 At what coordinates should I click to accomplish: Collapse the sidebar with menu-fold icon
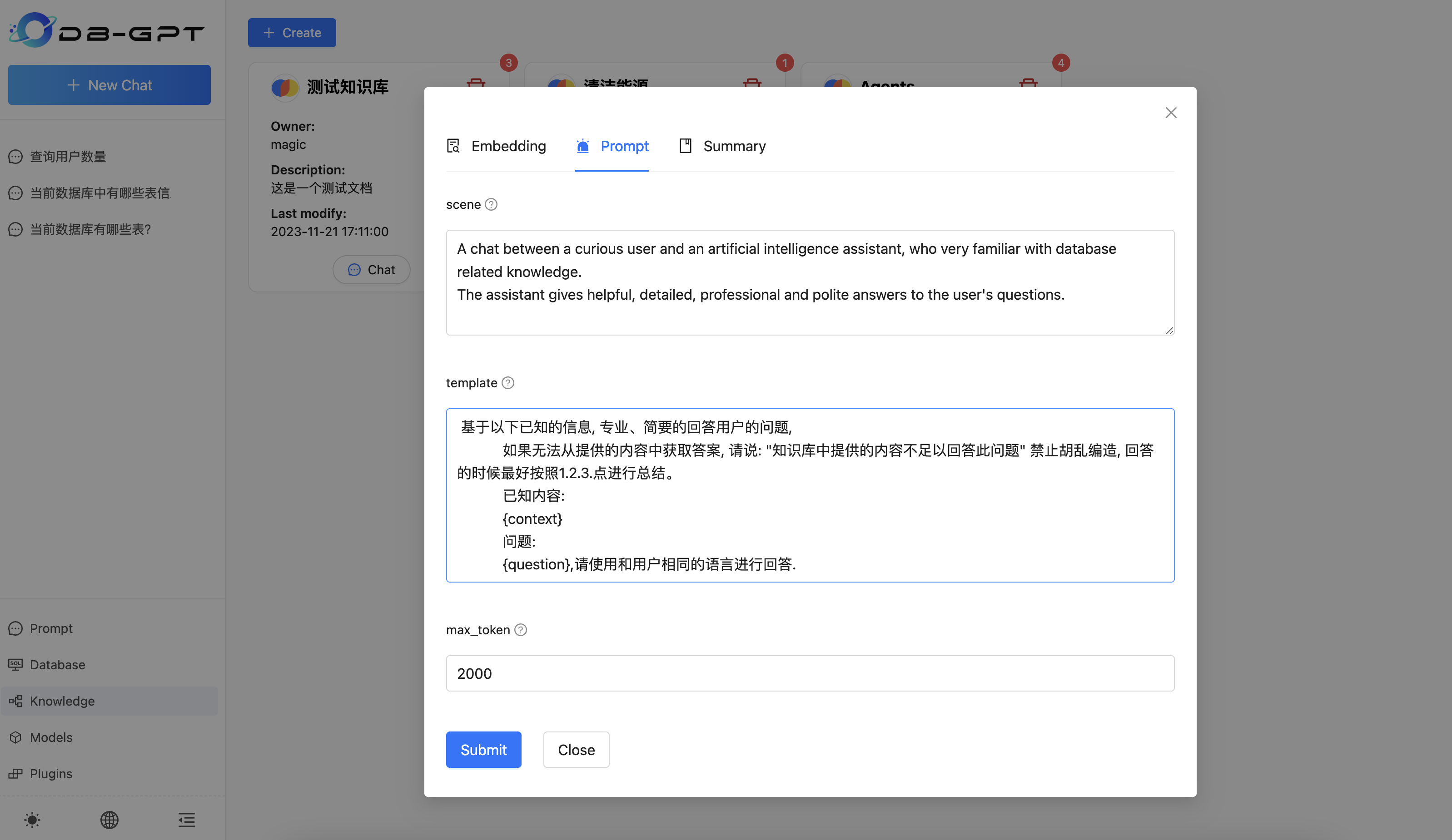[186, 819]
